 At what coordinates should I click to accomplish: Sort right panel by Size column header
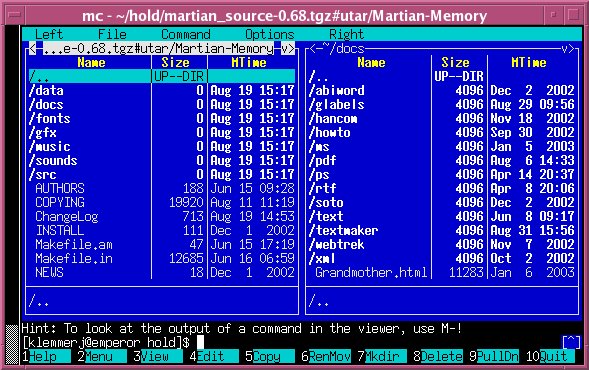tap(455, 62)
